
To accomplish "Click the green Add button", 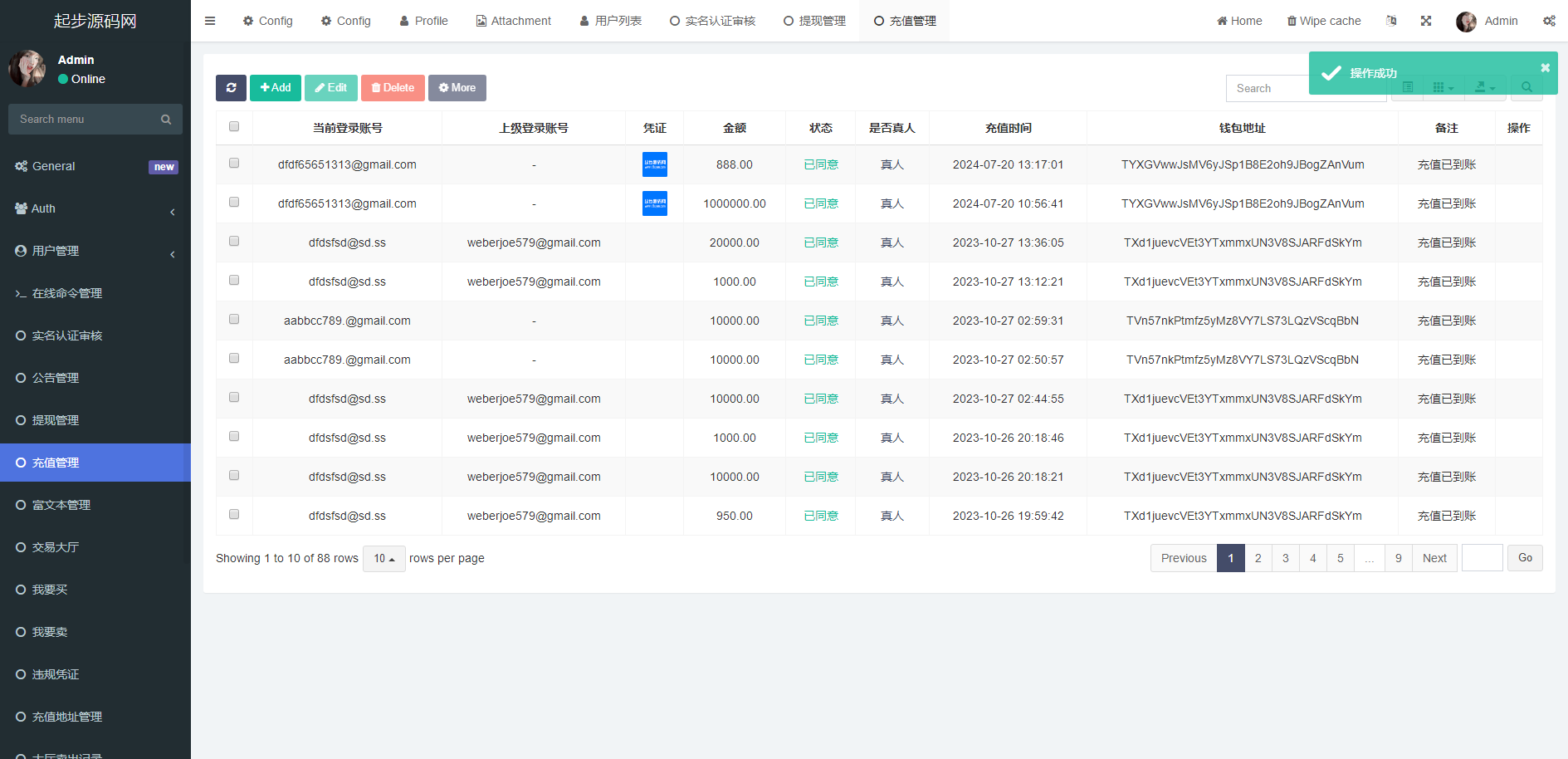I will click(x=275, y=88).
